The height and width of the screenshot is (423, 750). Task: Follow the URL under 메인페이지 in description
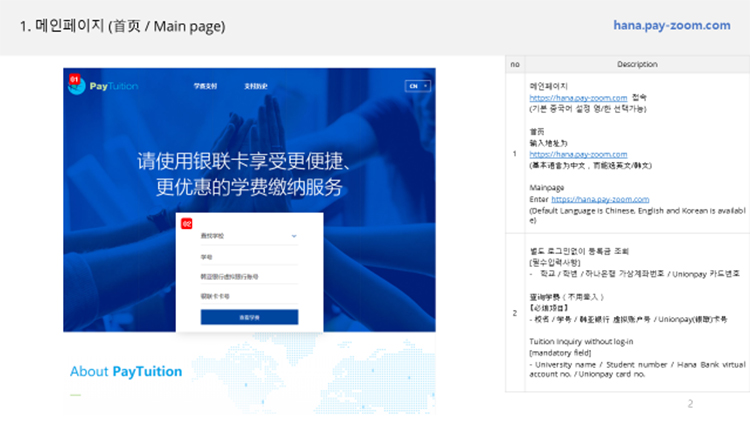(578, 97)
